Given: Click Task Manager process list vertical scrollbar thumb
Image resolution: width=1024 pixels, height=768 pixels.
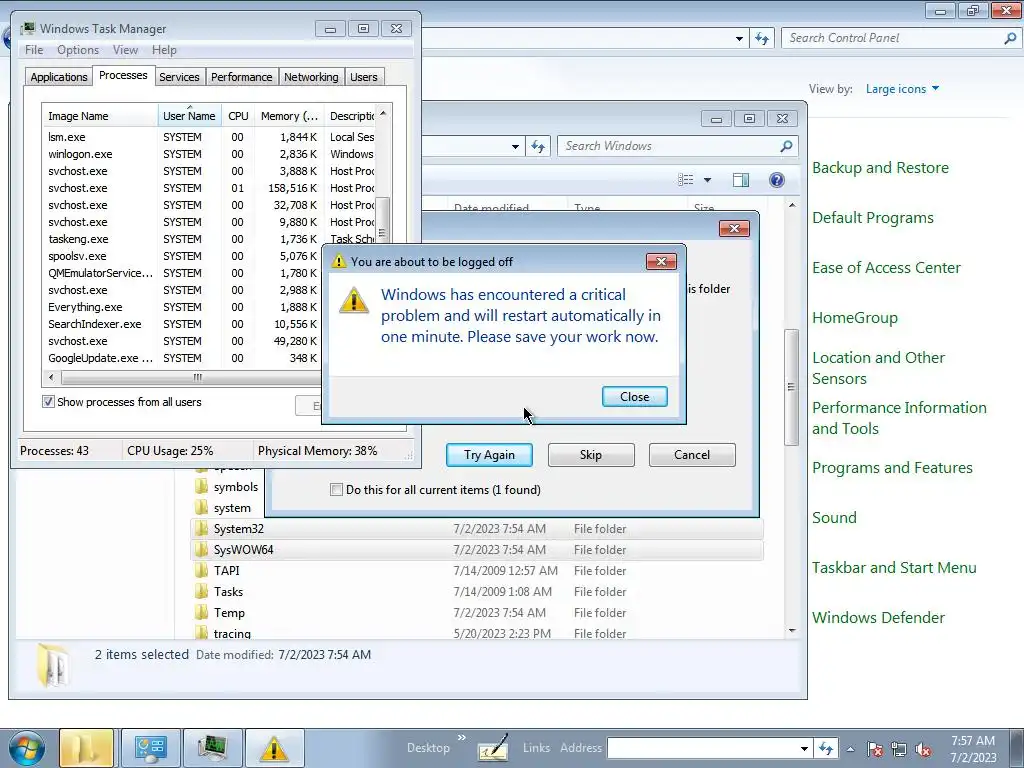Looking at the screenshot, I should pyautogui.click(x=383, y=219).
